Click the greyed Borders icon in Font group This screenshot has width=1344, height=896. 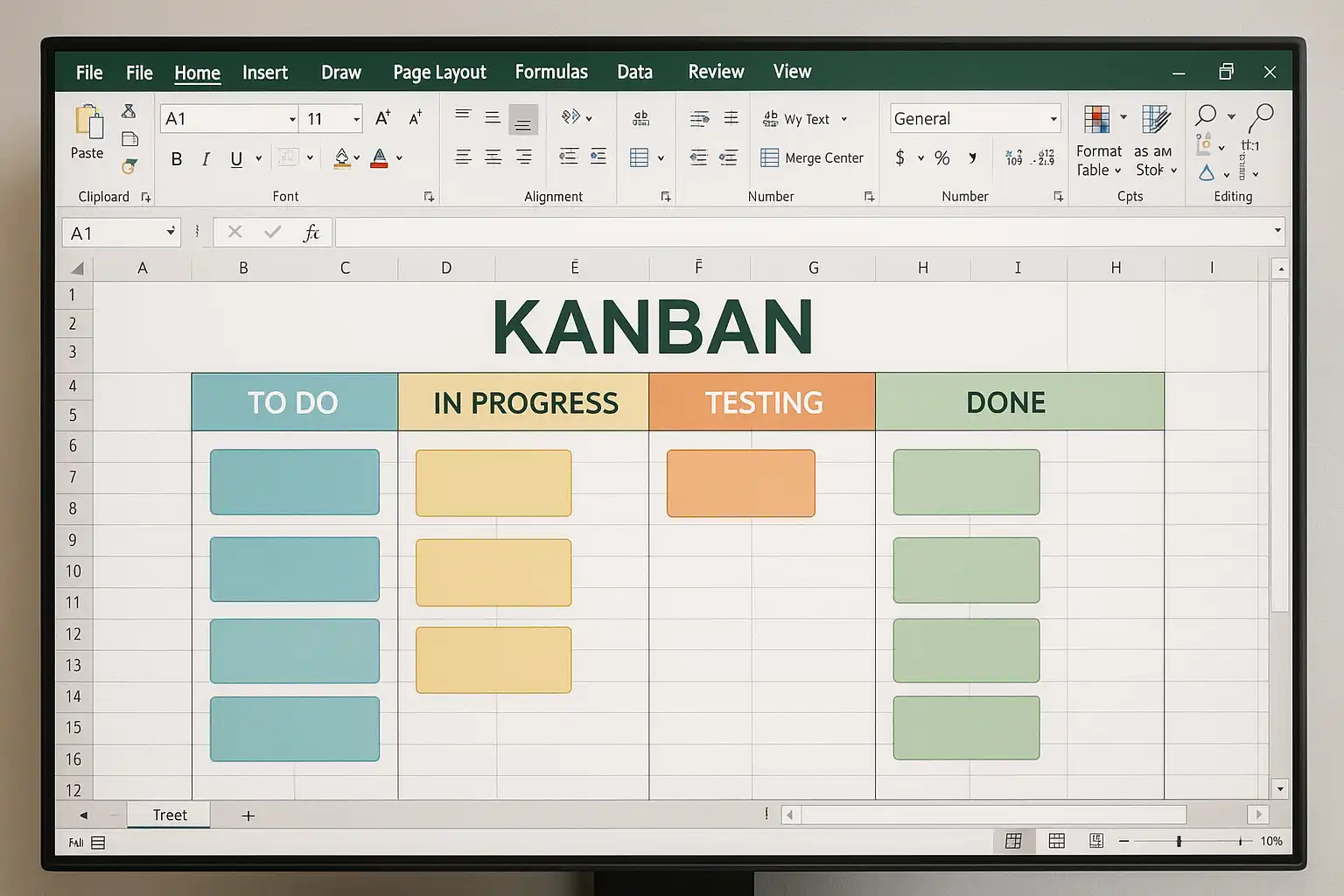(x=288, y=157)
